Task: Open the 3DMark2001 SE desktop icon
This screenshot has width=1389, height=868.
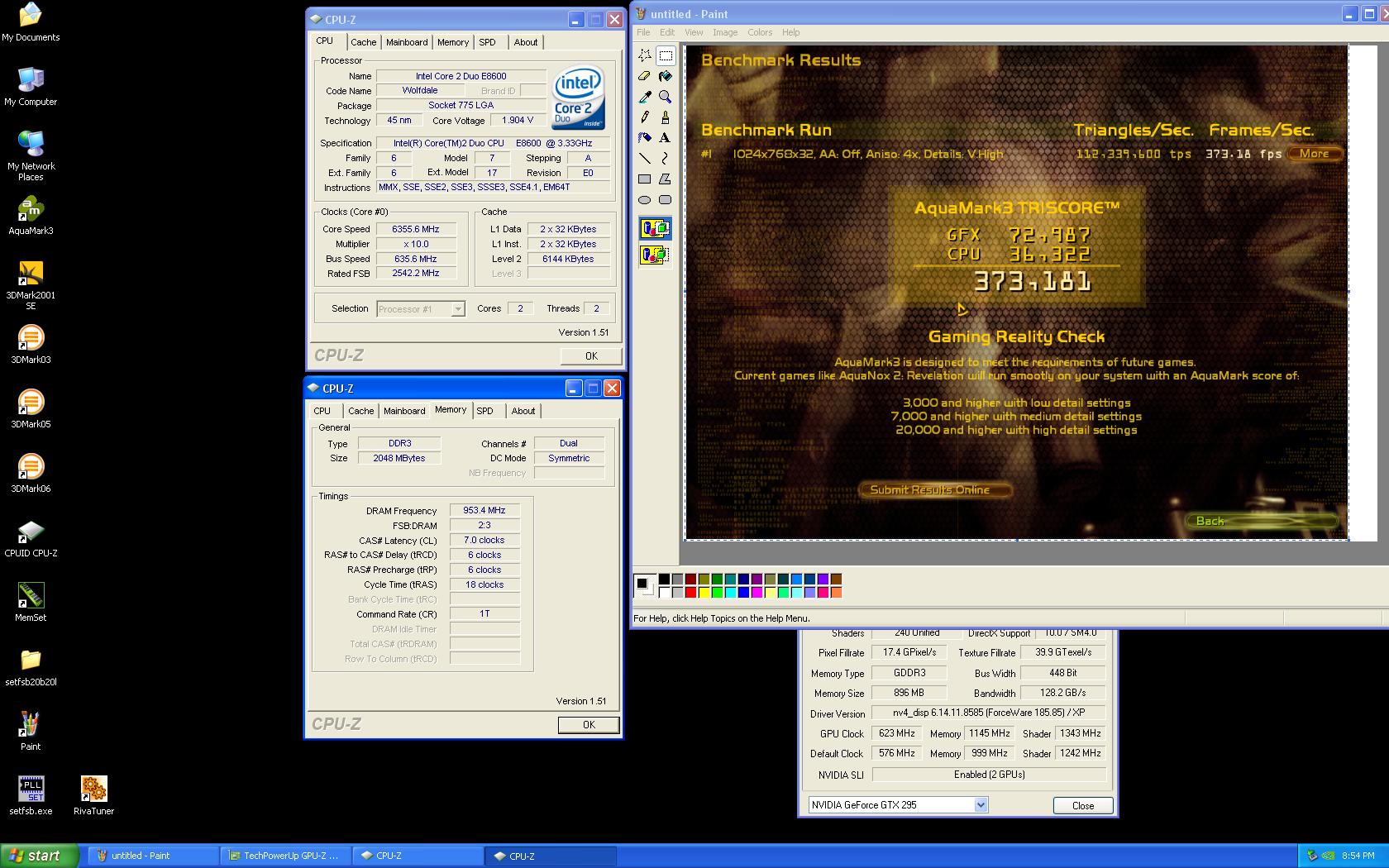Action: coord(31,285)
